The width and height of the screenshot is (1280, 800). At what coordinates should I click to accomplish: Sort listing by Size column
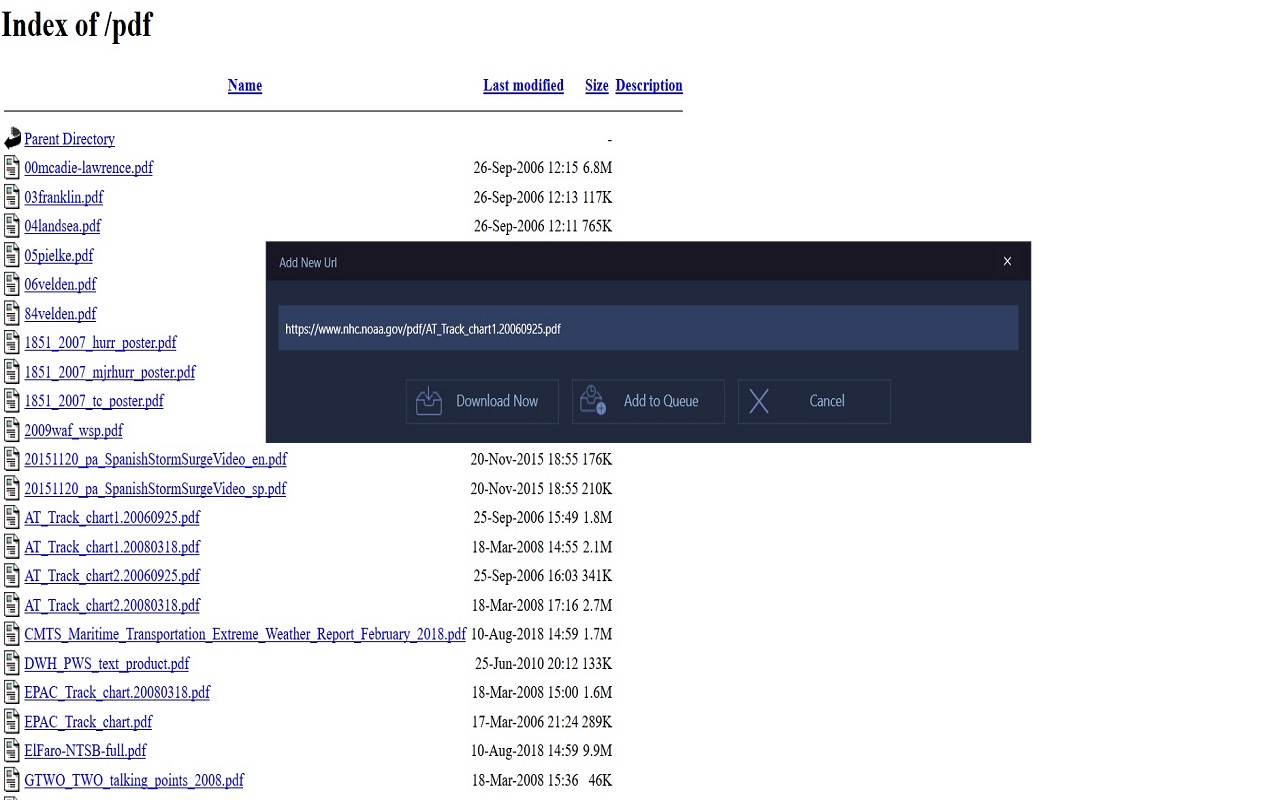(x=597, y=86)
